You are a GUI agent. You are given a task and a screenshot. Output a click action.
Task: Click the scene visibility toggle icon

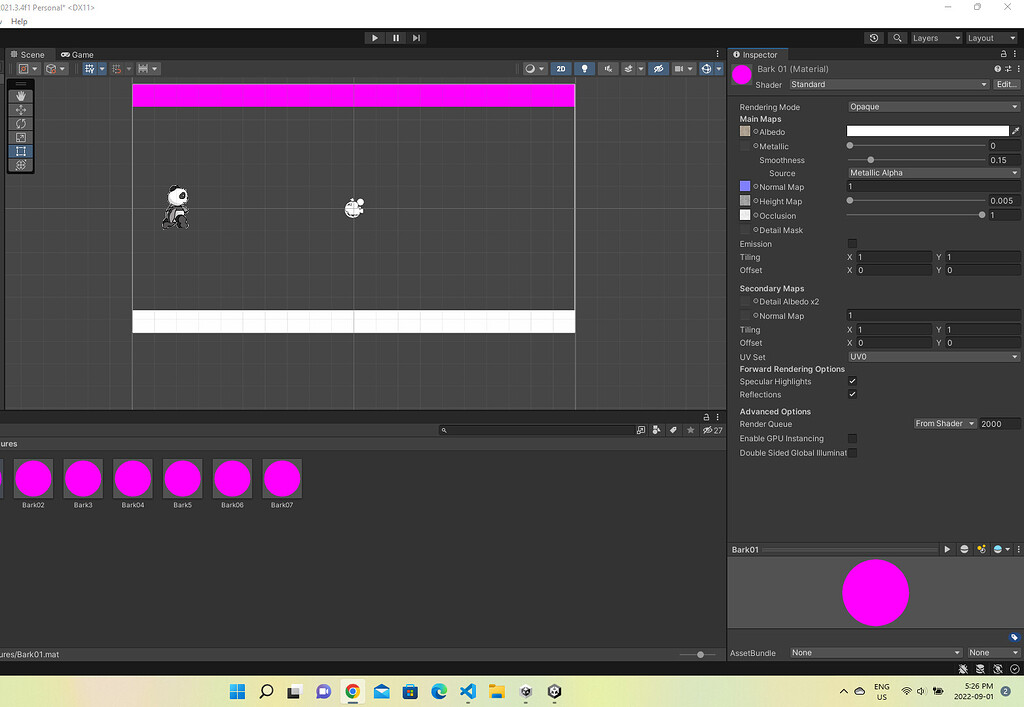click(x=658, y=68)
